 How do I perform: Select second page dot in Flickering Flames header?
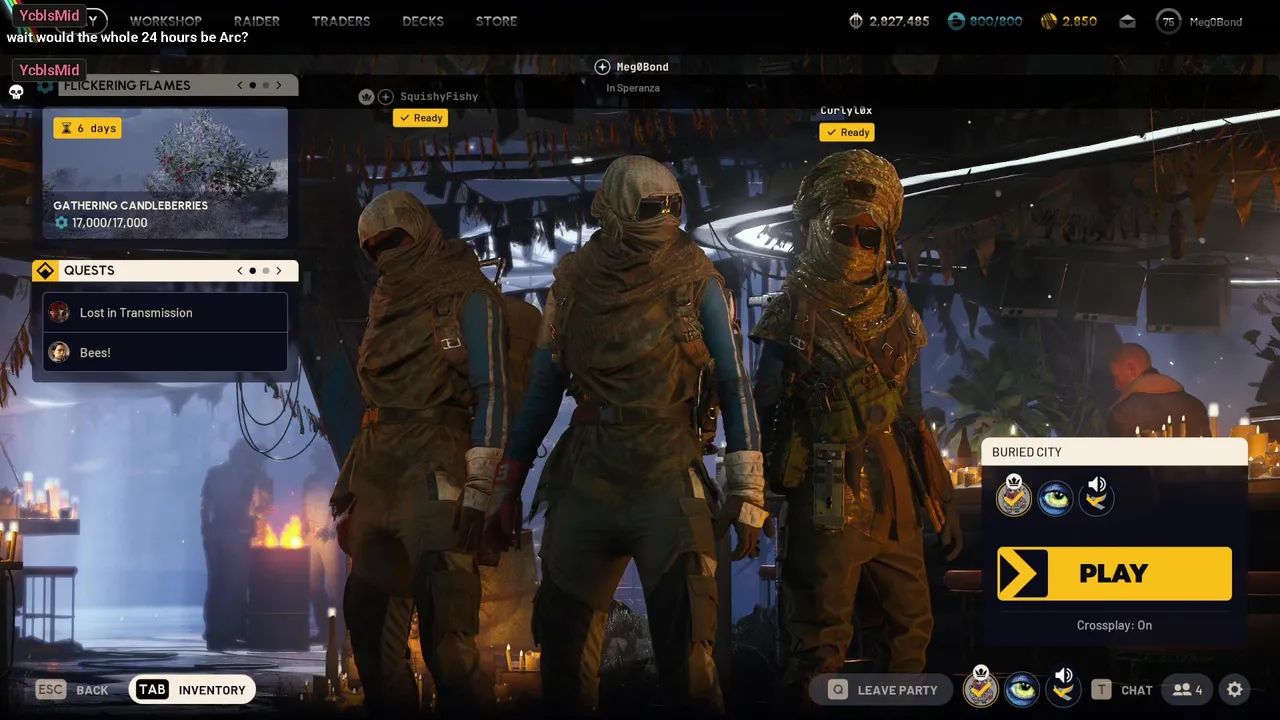pyautogui.click(x=266, y=85)
